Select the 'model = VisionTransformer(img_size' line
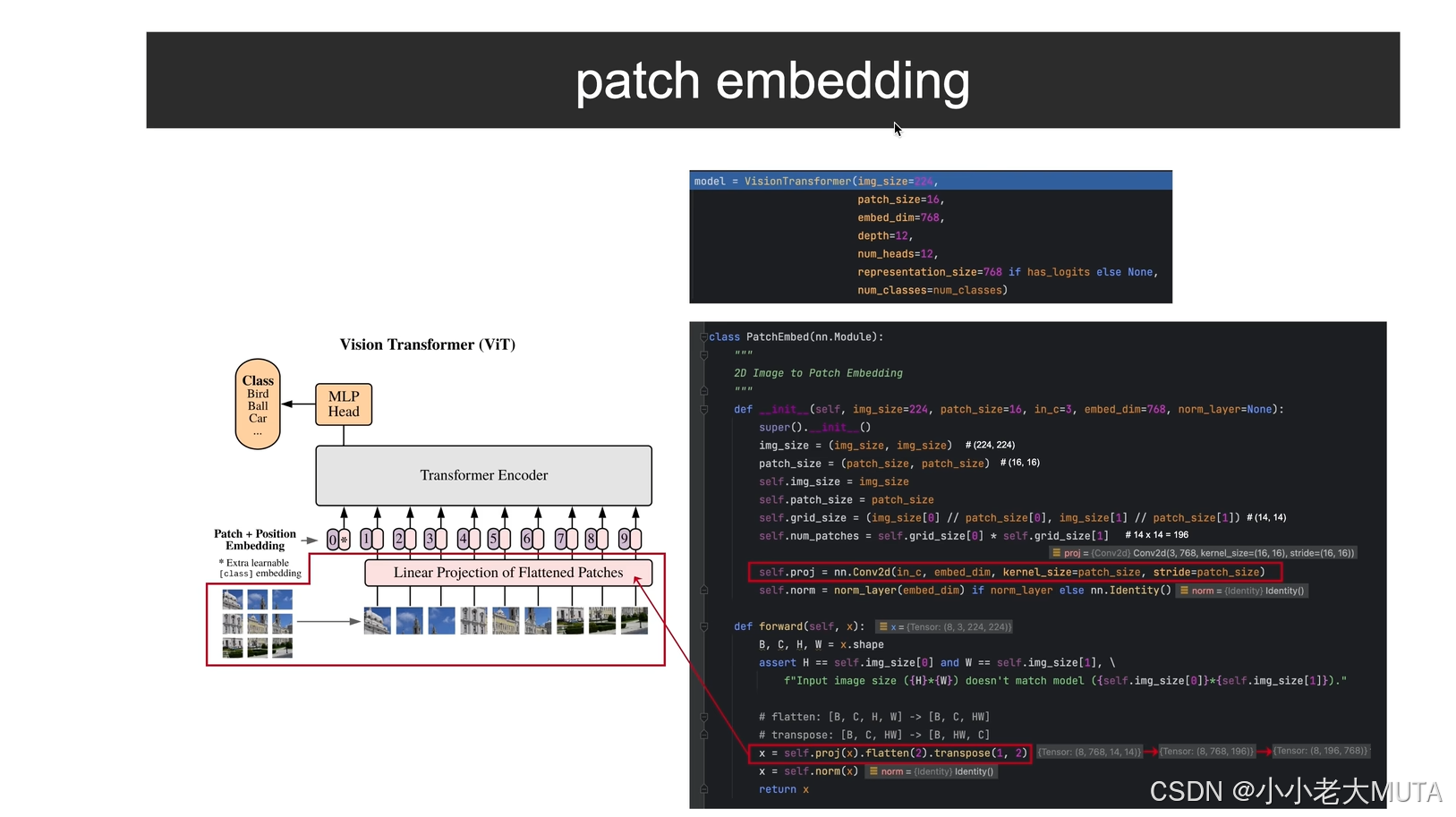 click(x=931, y=181)
